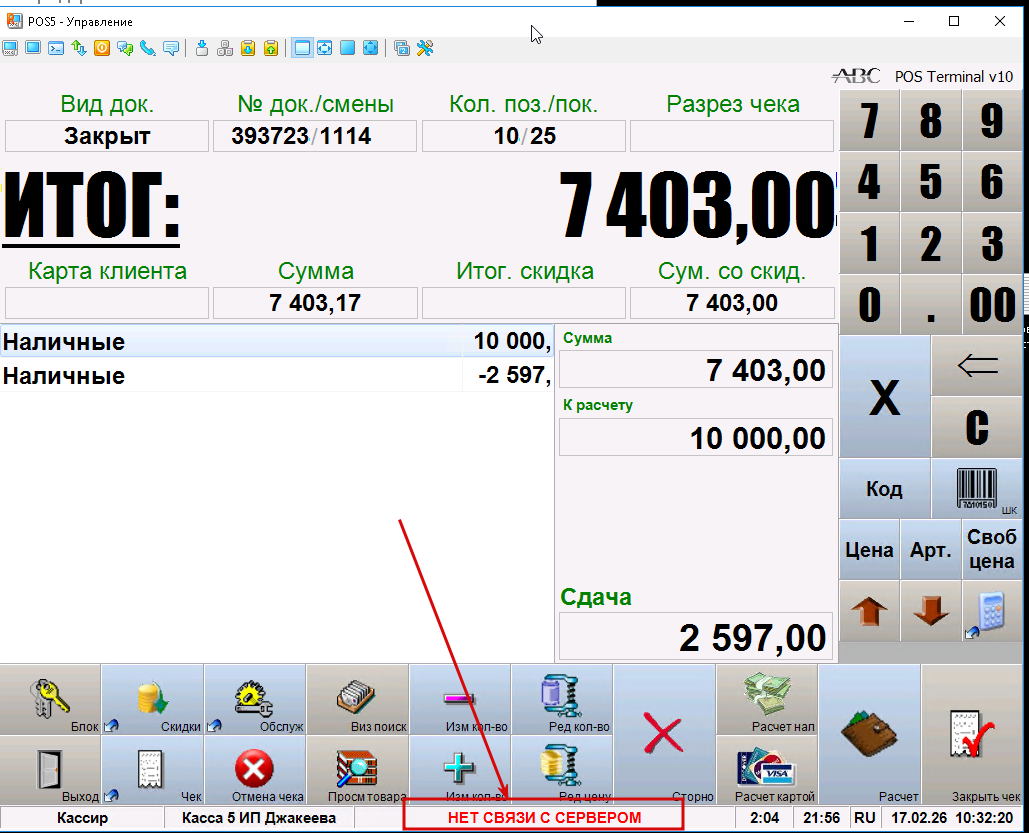The width and height of the screenshot is (1029, 833).
Task: Click keypad double zero 00 button
Action: point(992,304)
